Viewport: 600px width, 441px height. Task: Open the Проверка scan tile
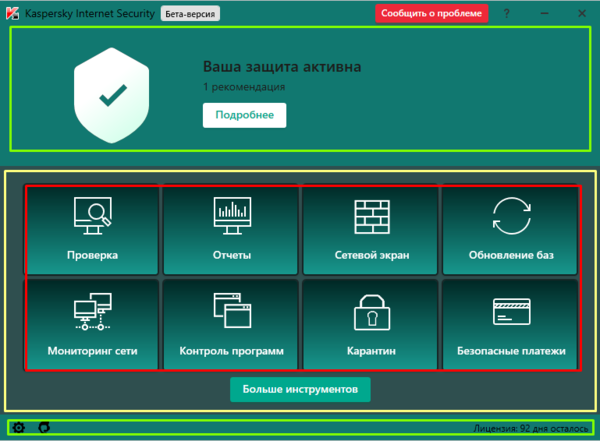[x=92, y=230]
